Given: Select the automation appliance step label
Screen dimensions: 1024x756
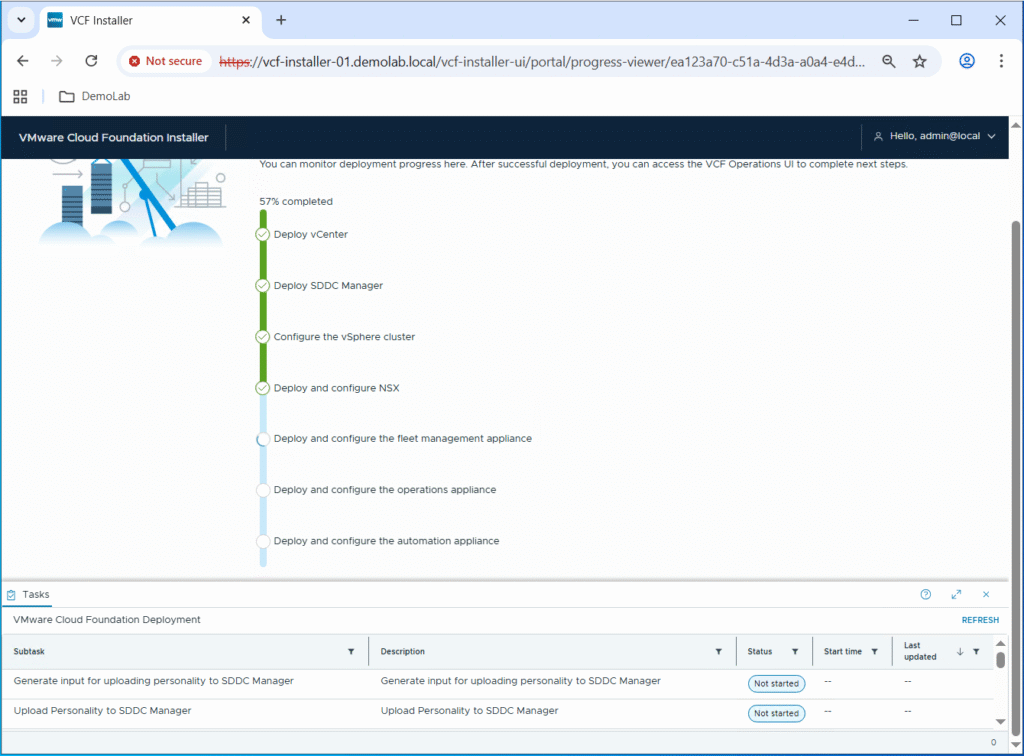Looking at the screenshot, I should click(387, 541).
